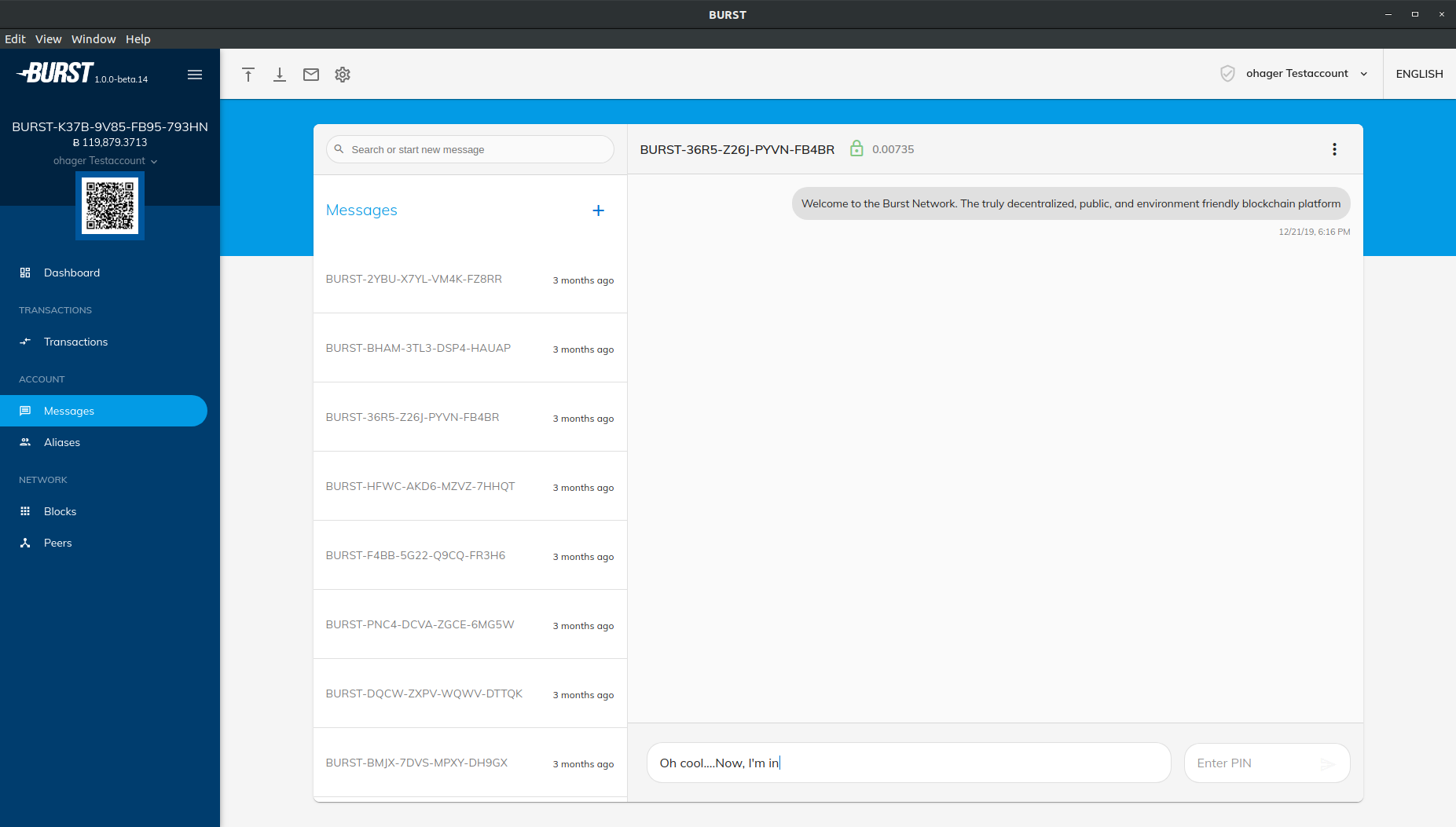Click the balance 119,879.3713
This screenshot has width=1456, height=827.
click(x=110, y=143)
